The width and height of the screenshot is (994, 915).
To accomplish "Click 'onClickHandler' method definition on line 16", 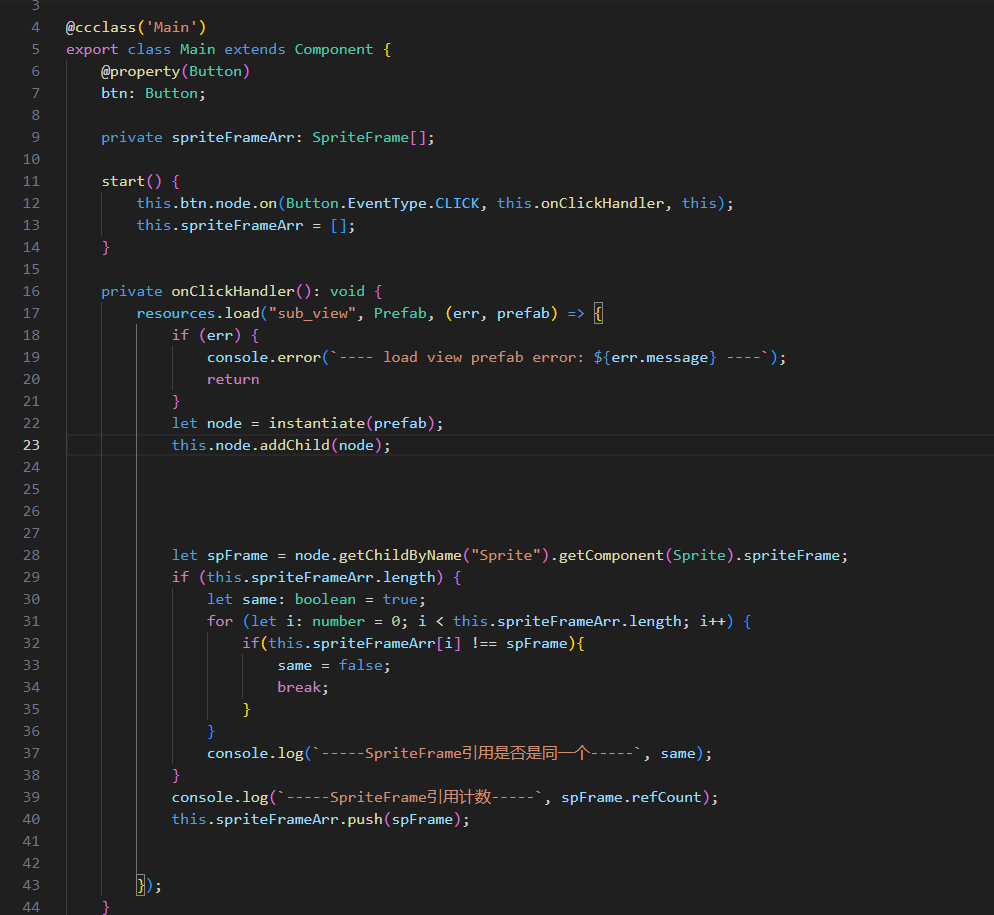I will [x=233, y=291].
